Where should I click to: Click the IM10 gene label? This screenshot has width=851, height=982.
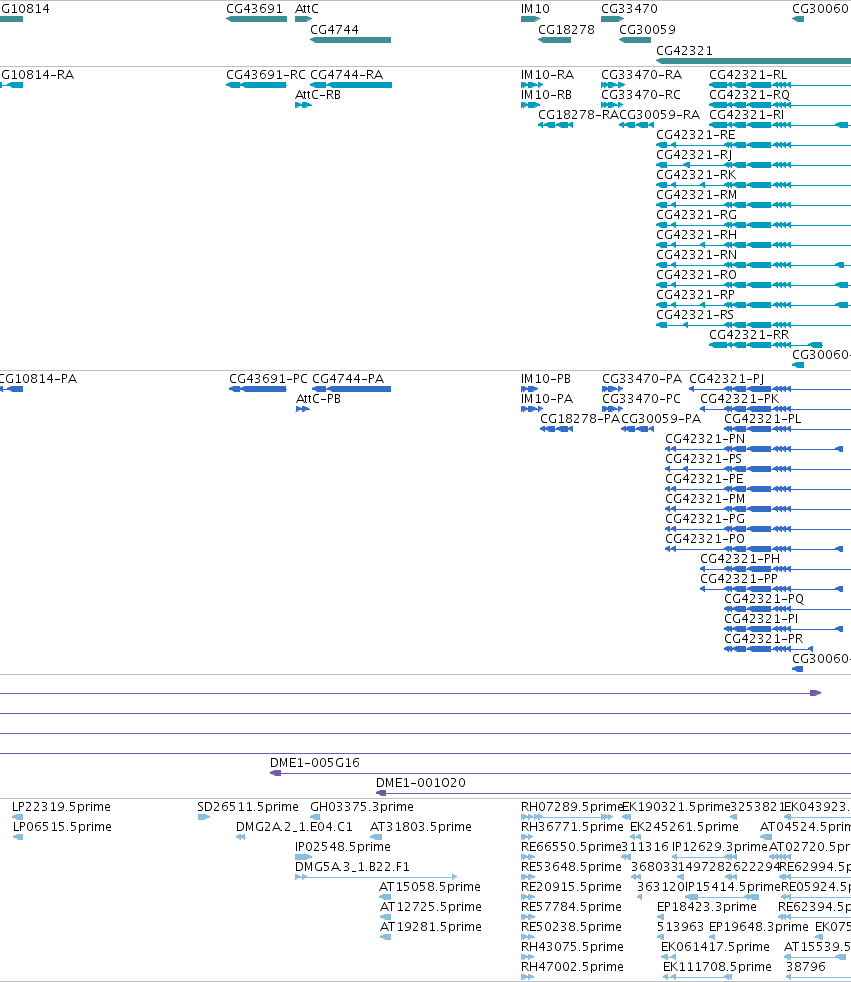pos(535,9)
